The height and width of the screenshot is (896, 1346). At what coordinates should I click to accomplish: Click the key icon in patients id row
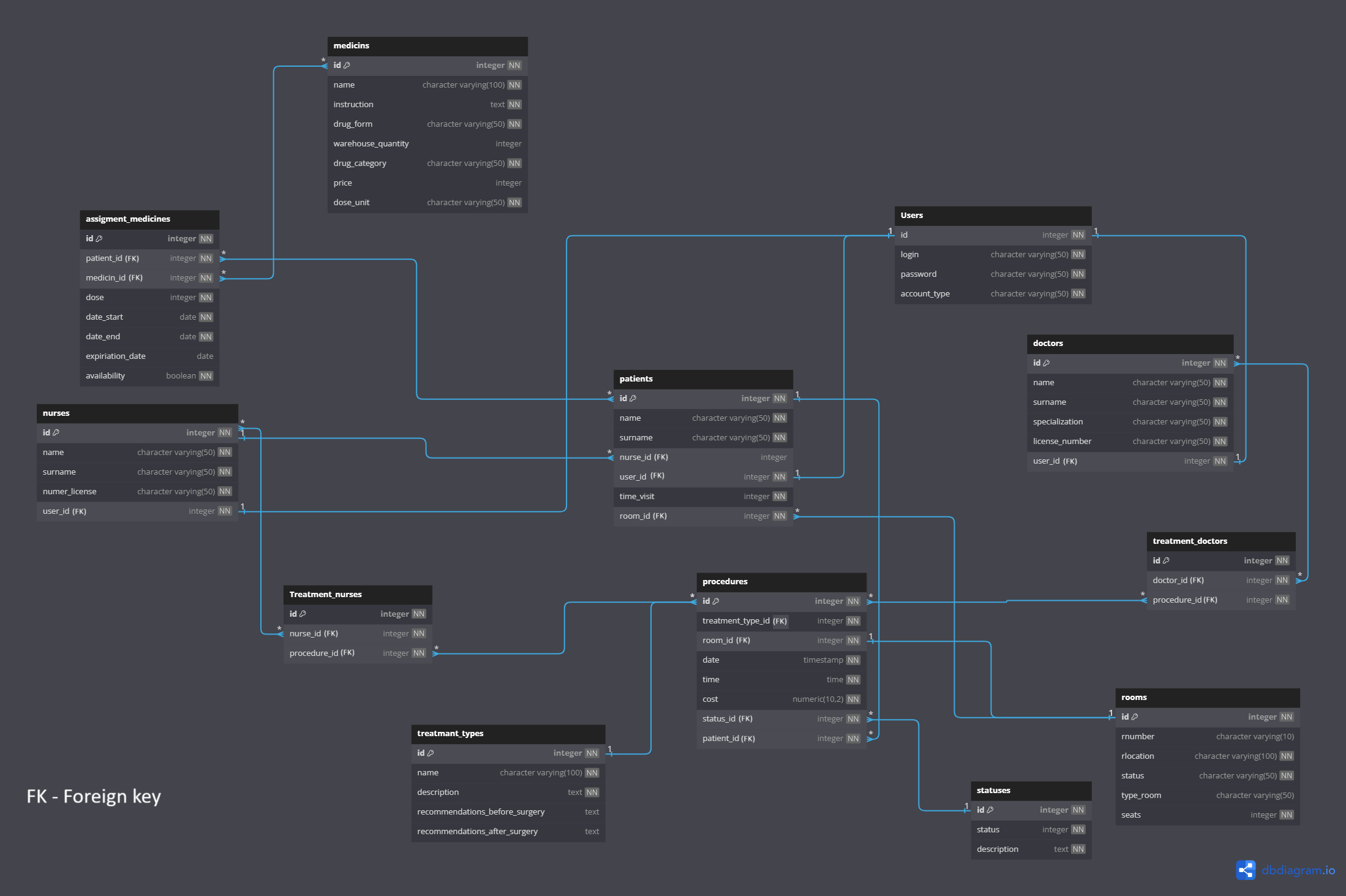click(x=633, y=399)
